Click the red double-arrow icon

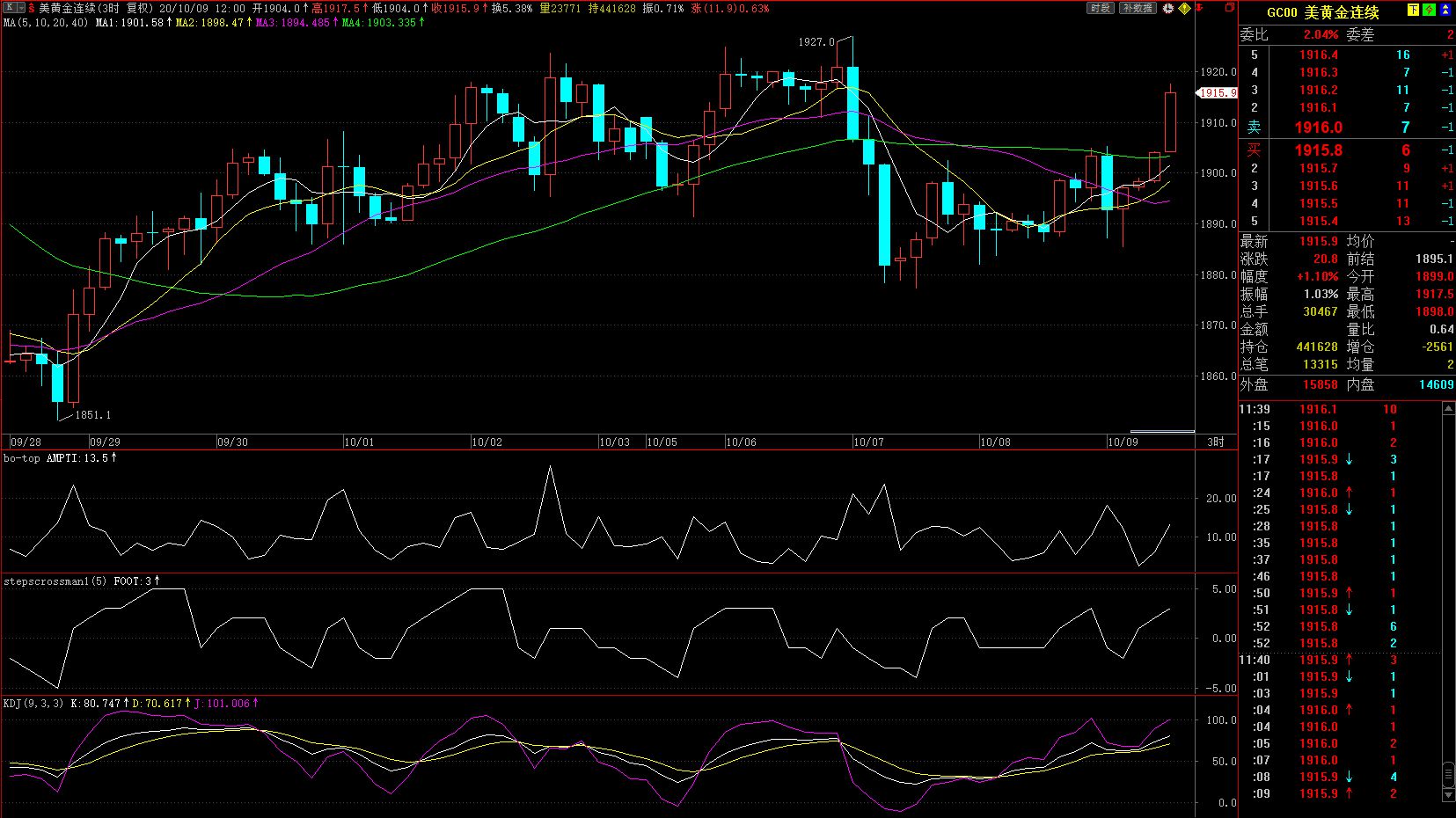1199,8
